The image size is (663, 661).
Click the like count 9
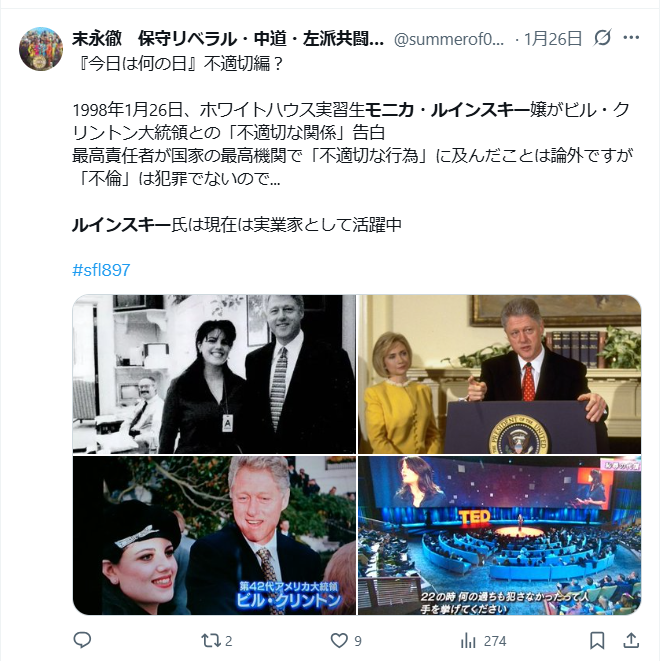point(358,641)
